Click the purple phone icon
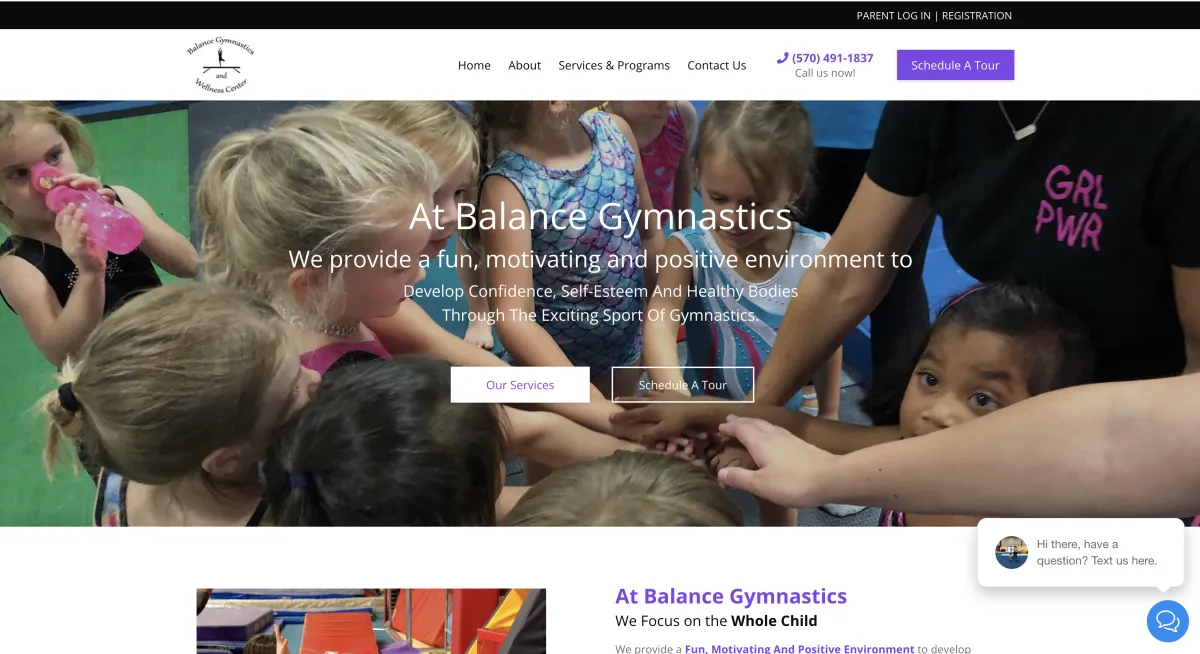 (x=782, y=58)
